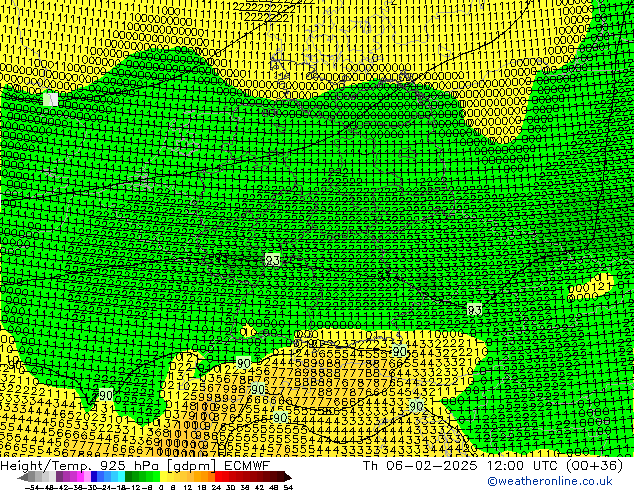This screenshot has height=490, width=634.
Task: Click the '12:00 UTC' time text
Action: point(523,465)
